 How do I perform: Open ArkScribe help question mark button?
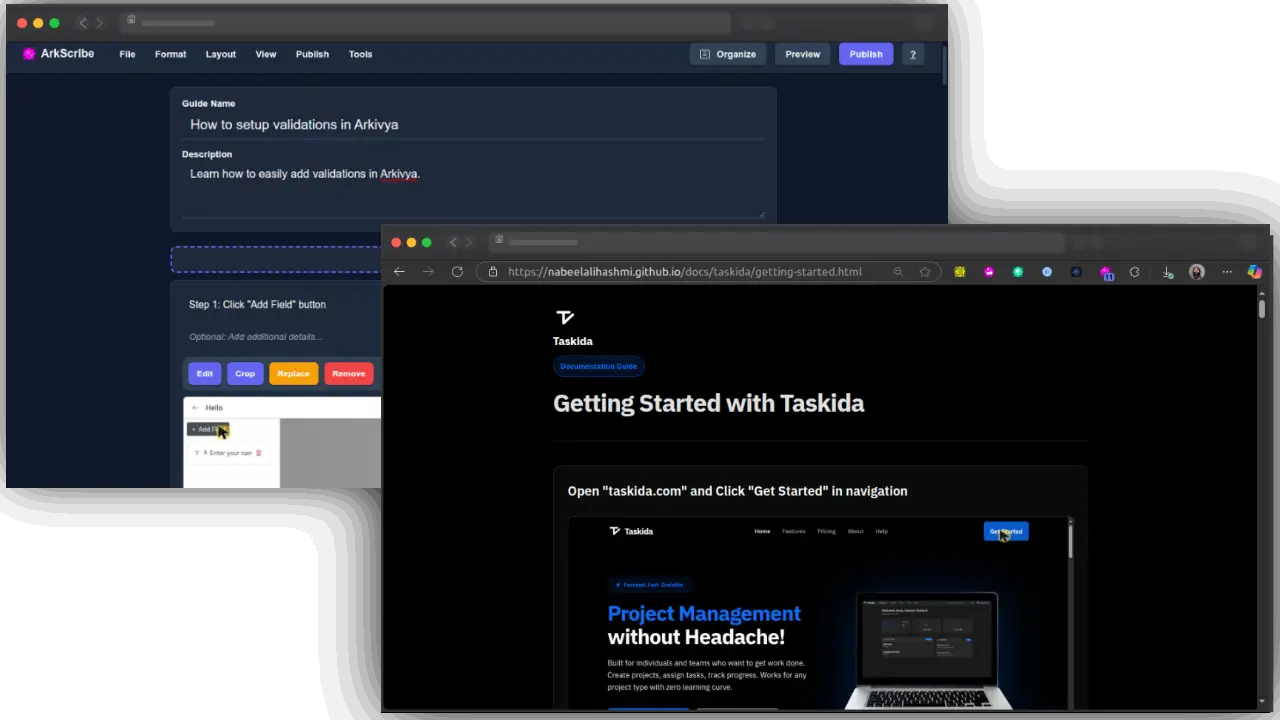tap(912, 54)
